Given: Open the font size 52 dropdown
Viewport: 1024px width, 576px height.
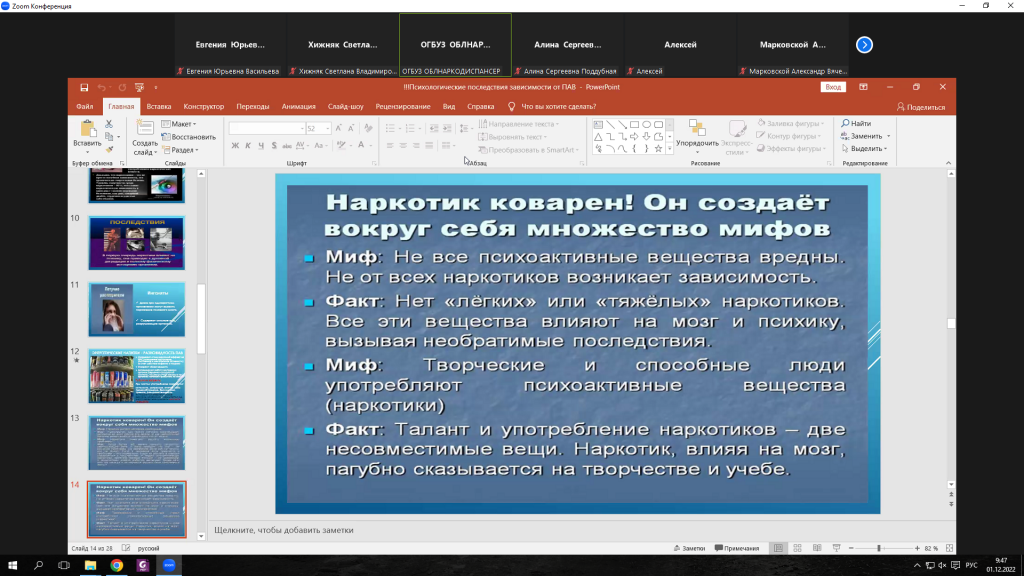Looking at the screenshot, I should [328, 129].
